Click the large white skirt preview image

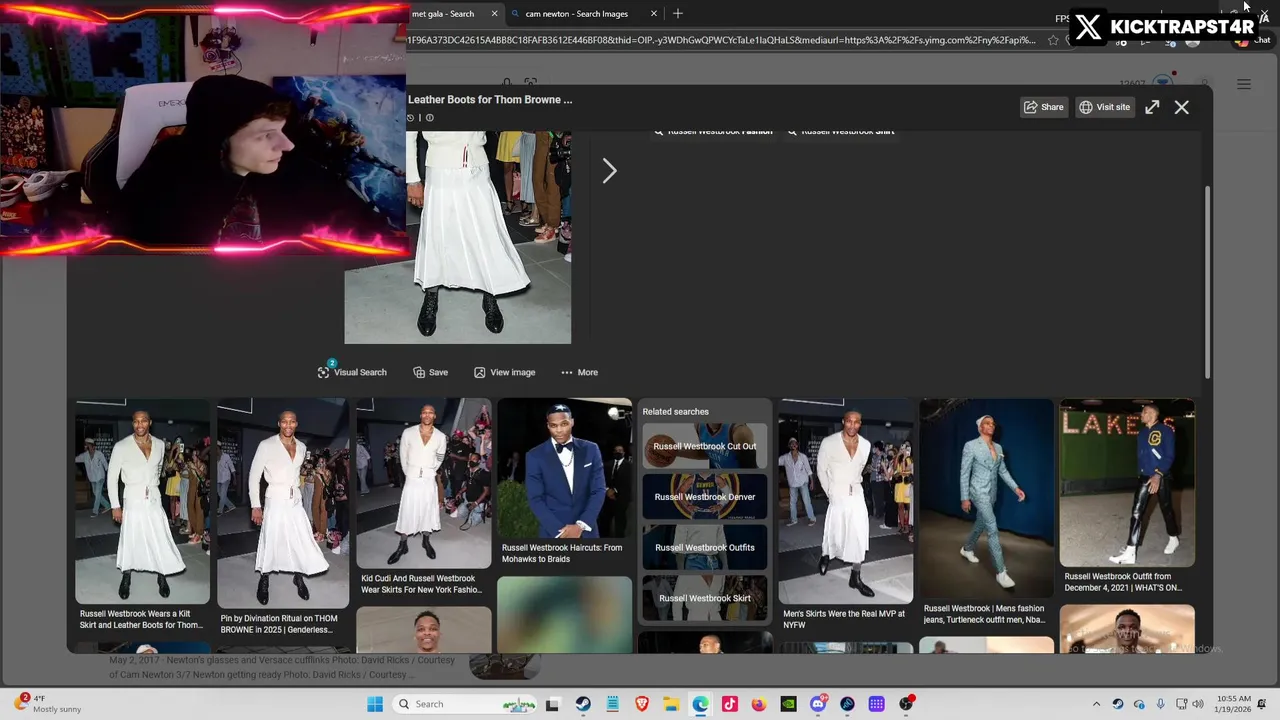click(458, 238)
